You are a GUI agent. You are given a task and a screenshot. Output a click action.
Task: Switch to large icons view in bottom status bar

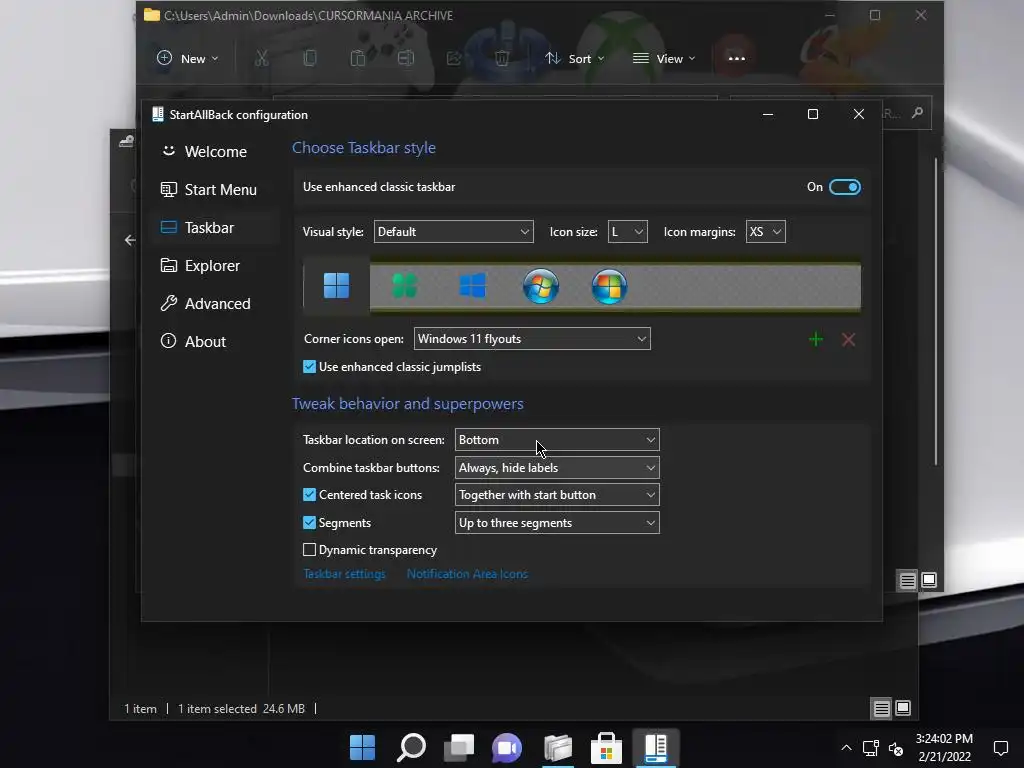click(903, 709)
